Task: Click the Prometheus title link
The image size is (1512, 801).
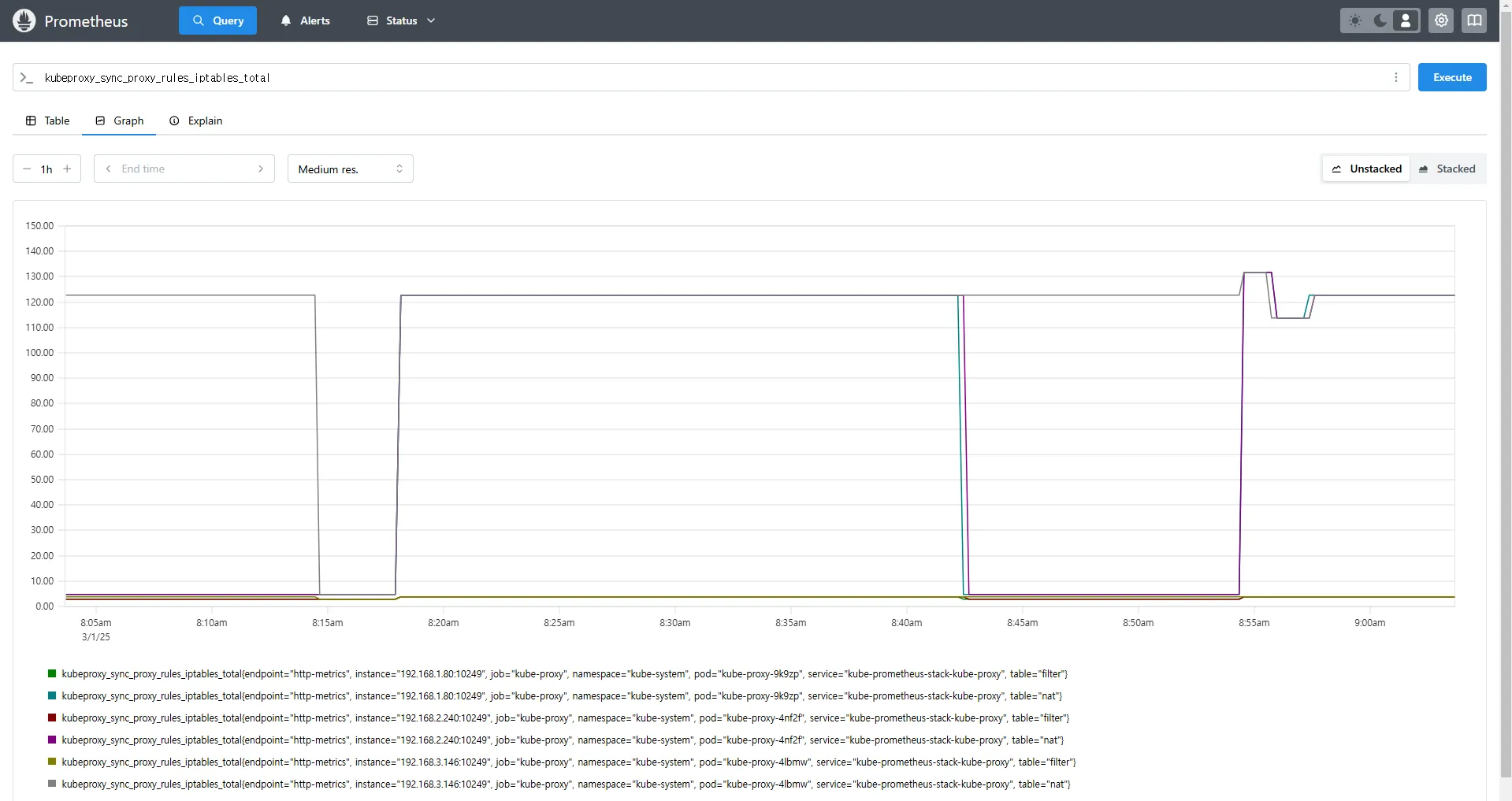Action: (86, 21)
